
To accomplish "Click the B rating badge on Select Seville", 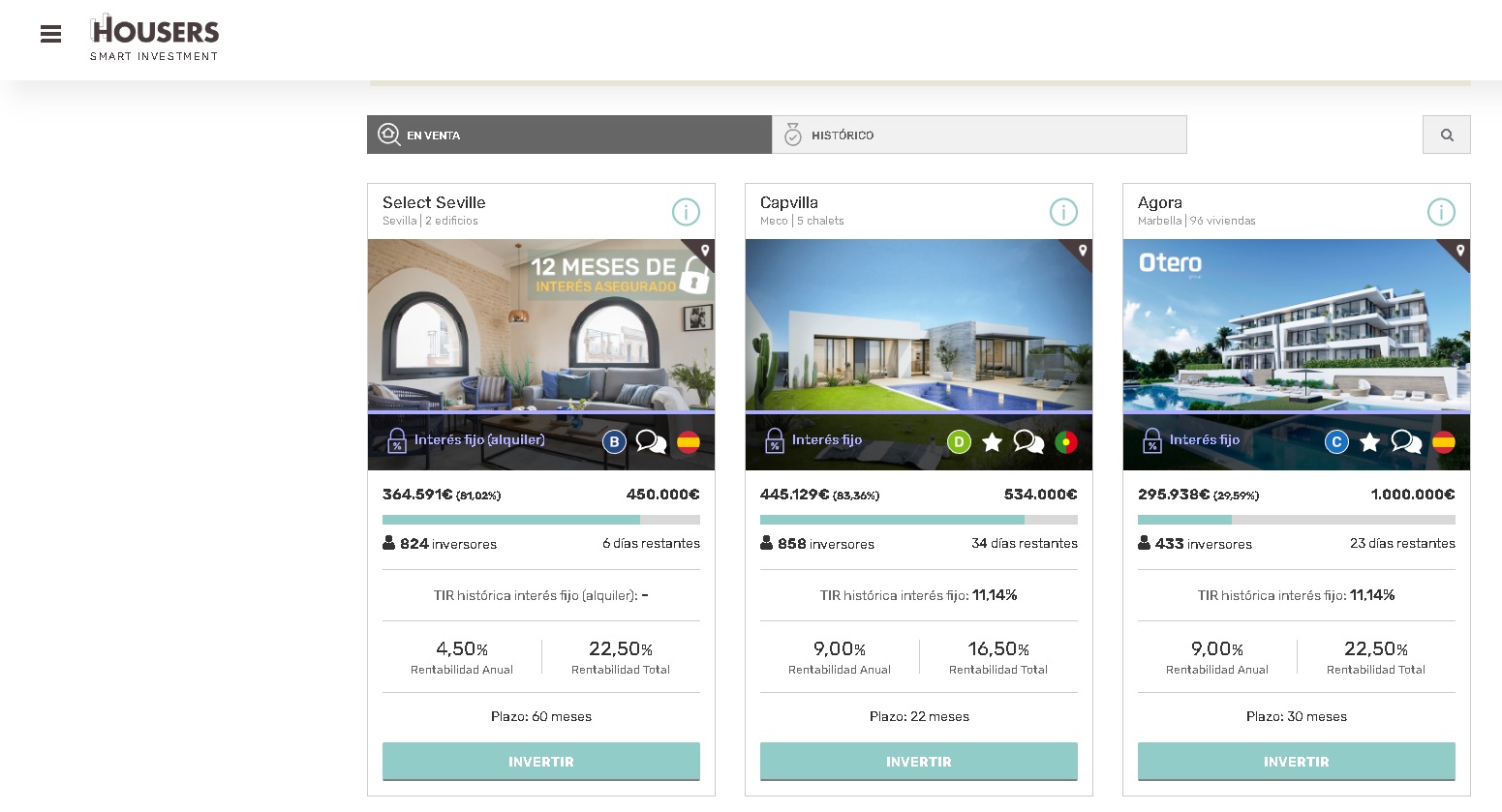I will (614, 442).
